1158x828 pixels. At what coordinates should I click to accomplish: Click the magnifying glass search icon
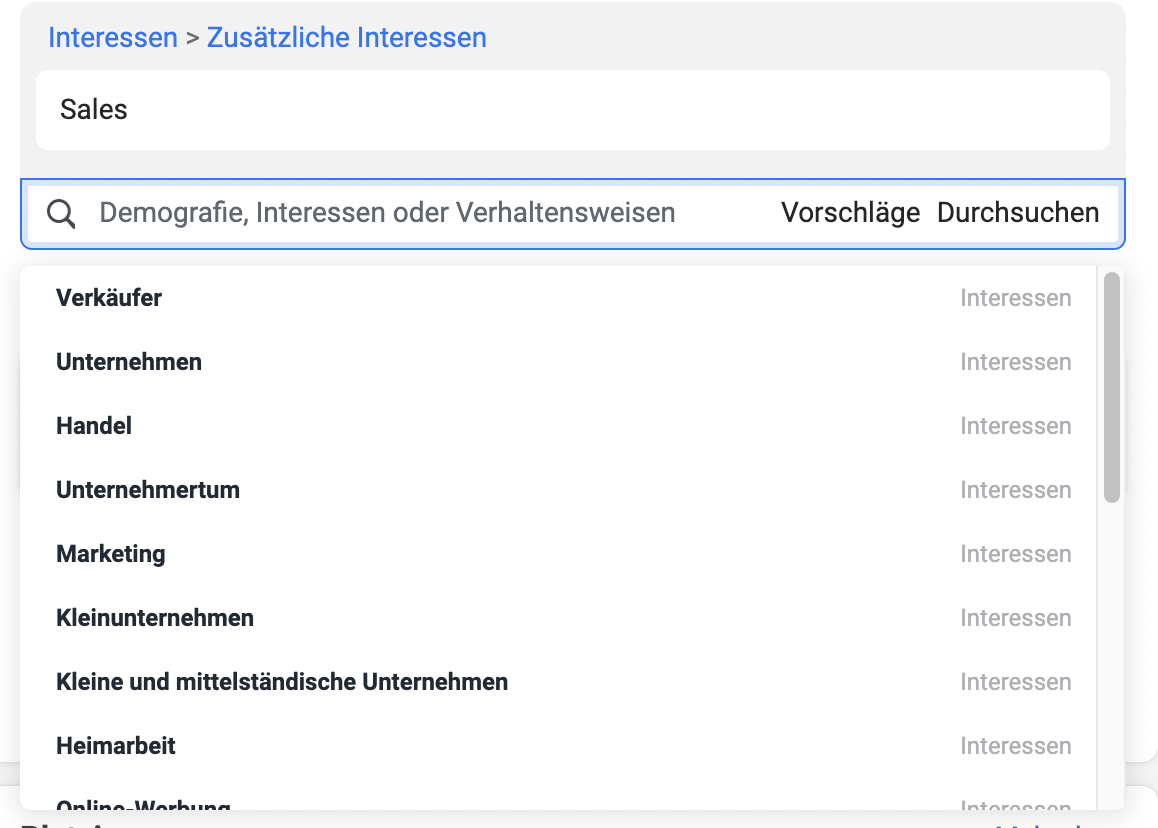62,213
